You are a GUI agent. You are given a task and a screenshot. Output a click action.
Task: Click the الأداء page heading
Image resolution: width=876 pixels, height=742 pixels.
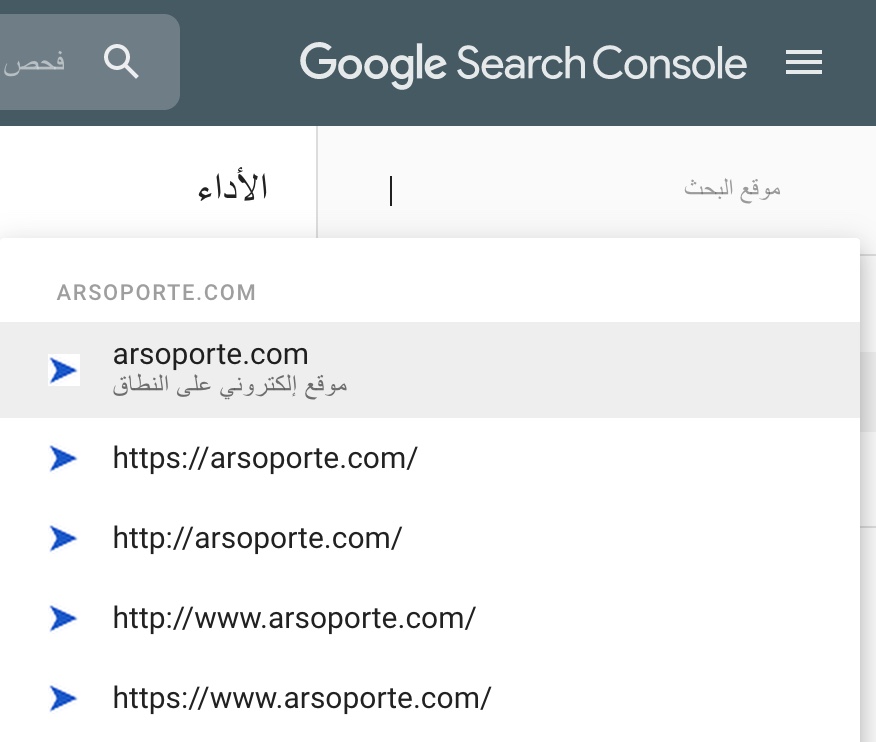point(233,187)
